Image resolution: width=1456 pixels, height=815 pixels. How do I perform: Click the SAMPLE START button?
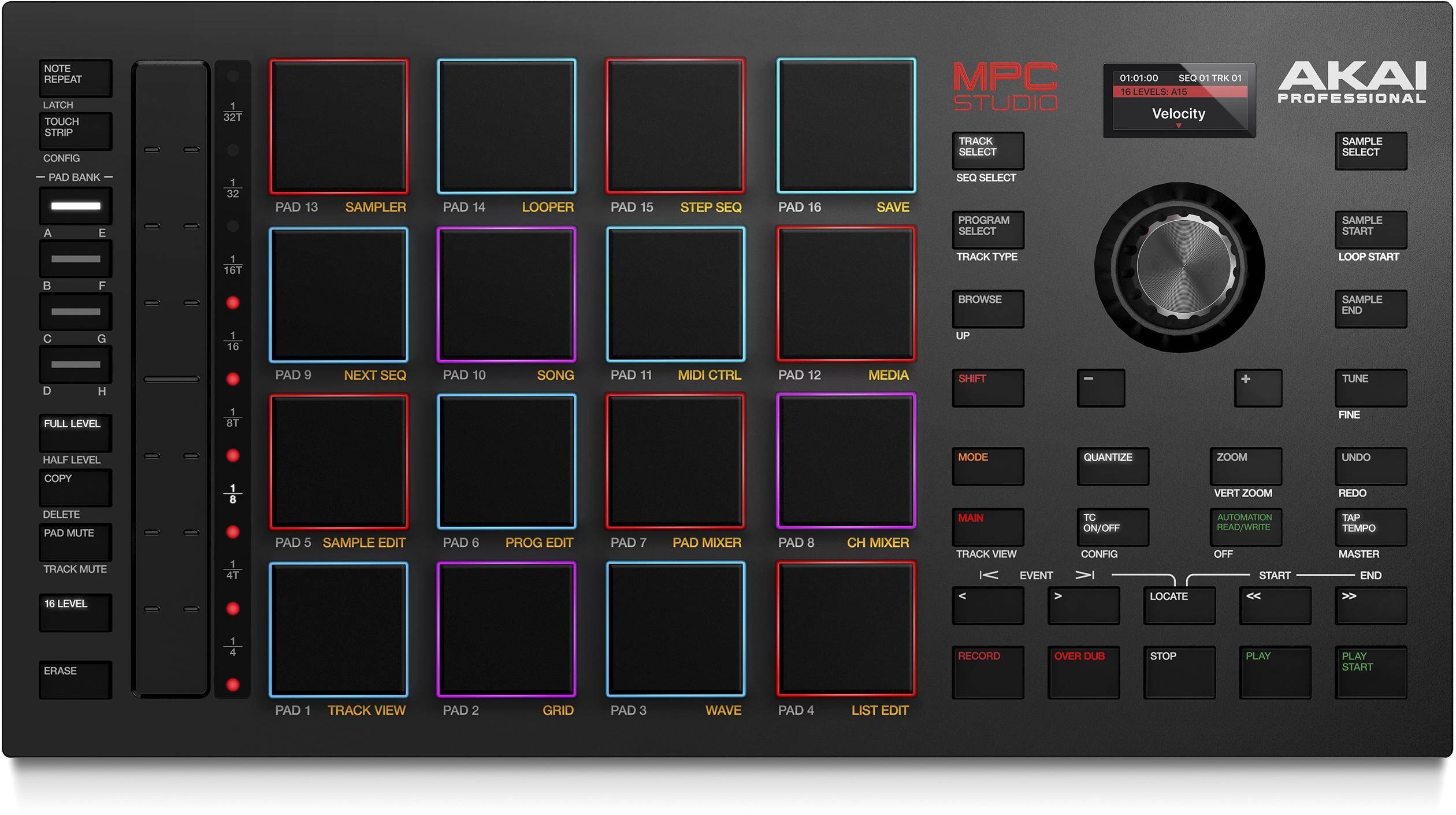click(x=1371, y=230)
